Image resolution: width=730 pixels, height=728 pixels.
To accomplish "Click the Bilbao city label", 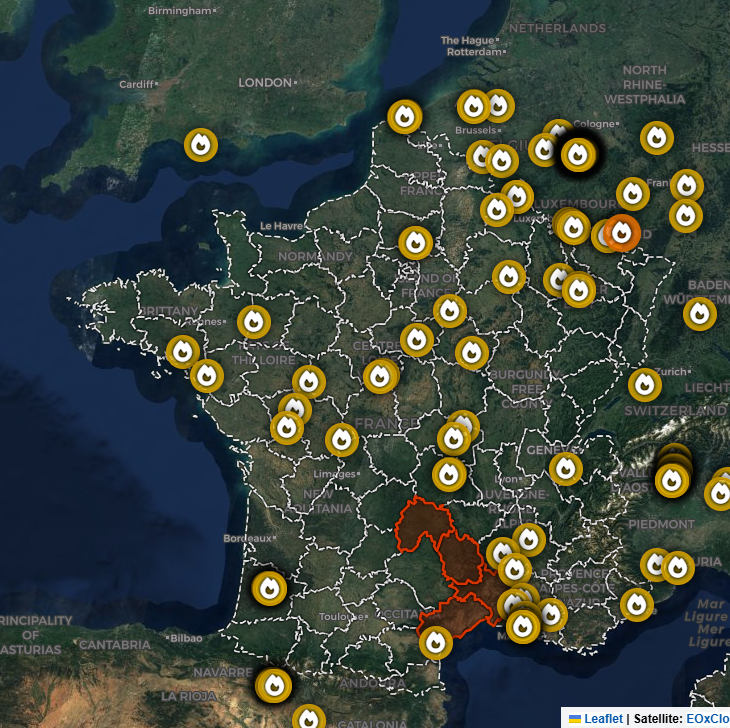I will point(186,638).
